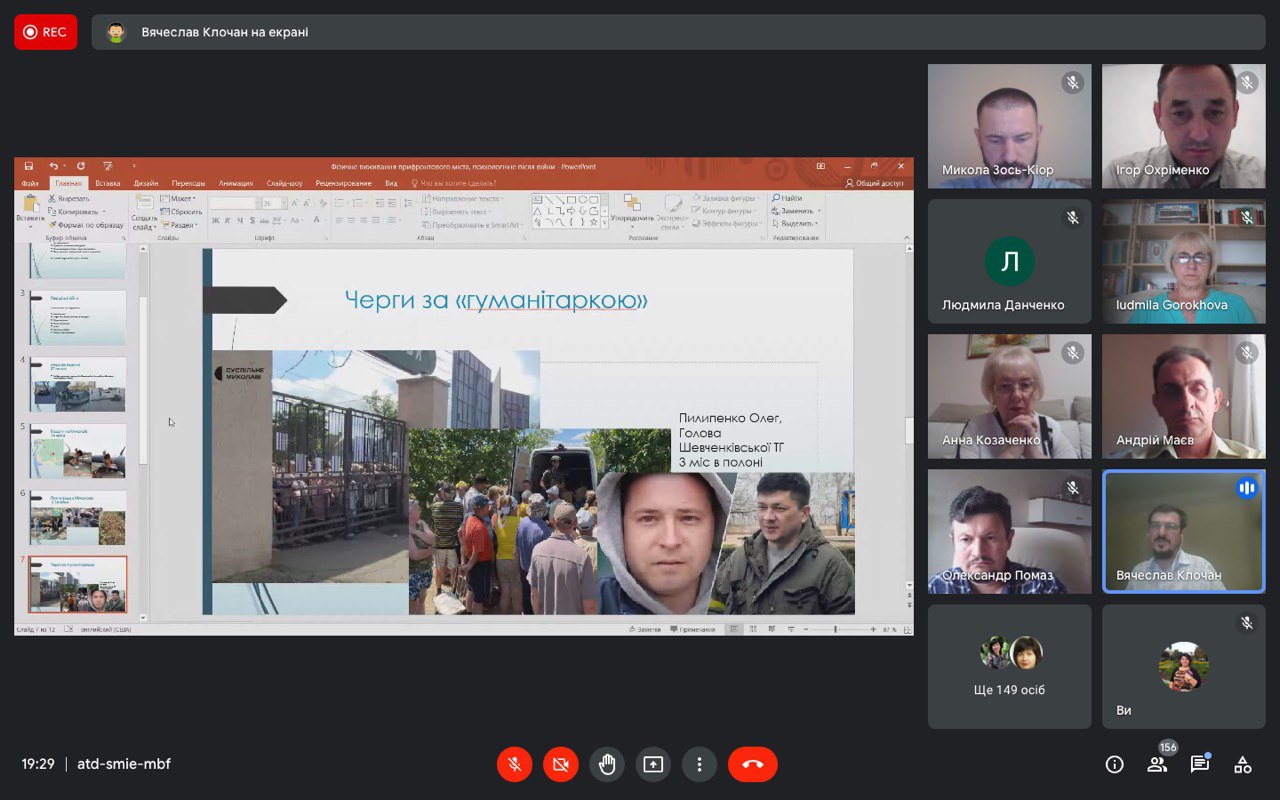The height and width of the screenshot is (800, 1280).
Task: Click the Что вы хотите сделать search field
Action: point(453,183)
